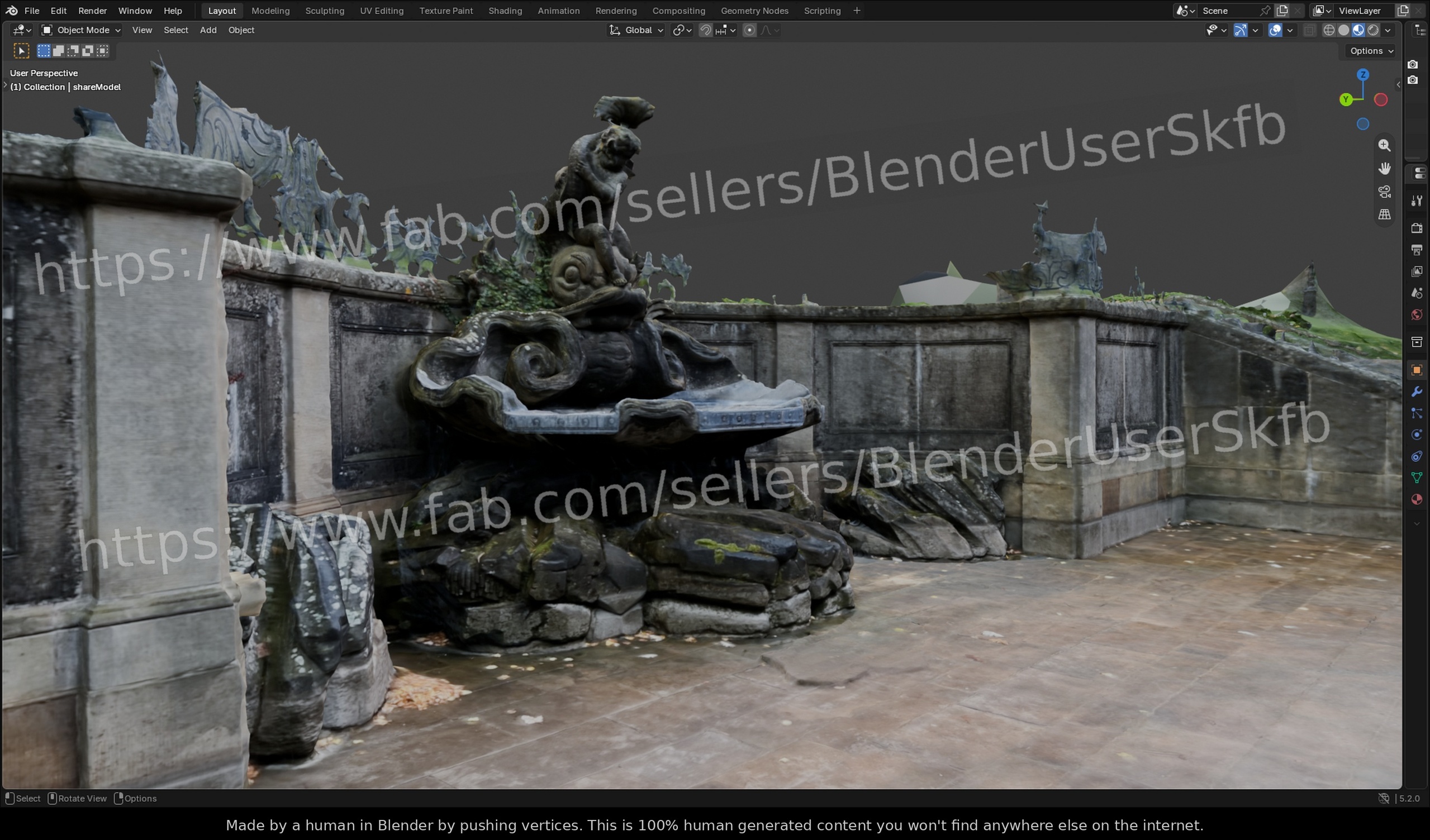Expand the Options dropdown in viewport

pos(1370,51)
